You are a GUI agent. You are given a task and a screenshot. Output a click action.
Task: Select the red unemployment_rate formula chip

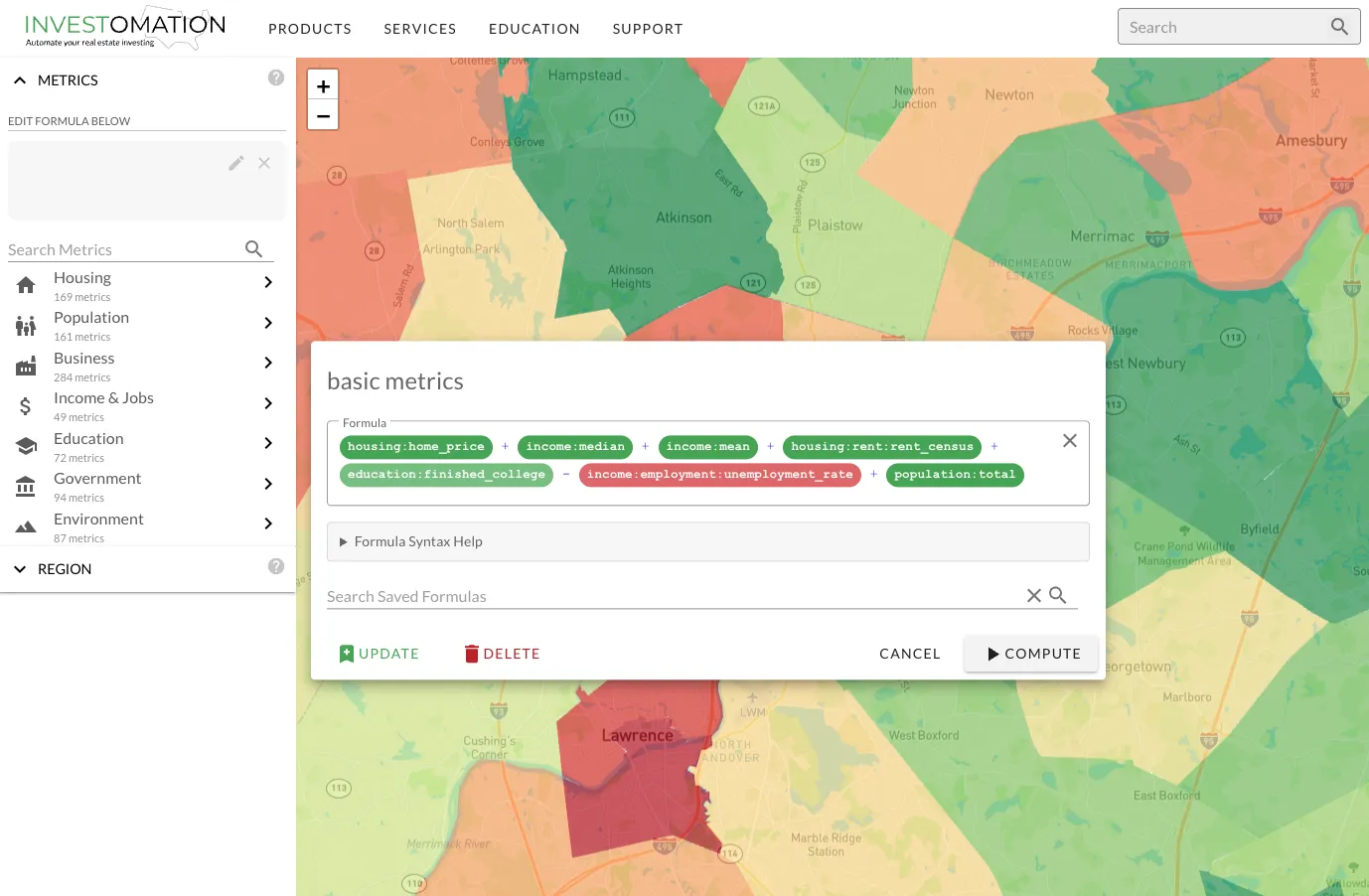point(719,475)
